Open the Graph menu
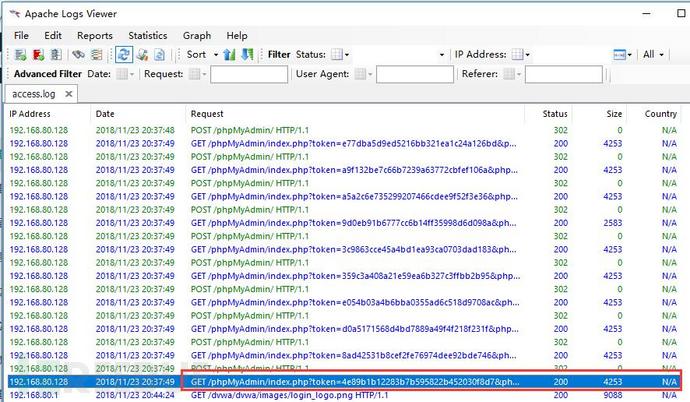The image size is (690, 402). [x=197, y=36]
